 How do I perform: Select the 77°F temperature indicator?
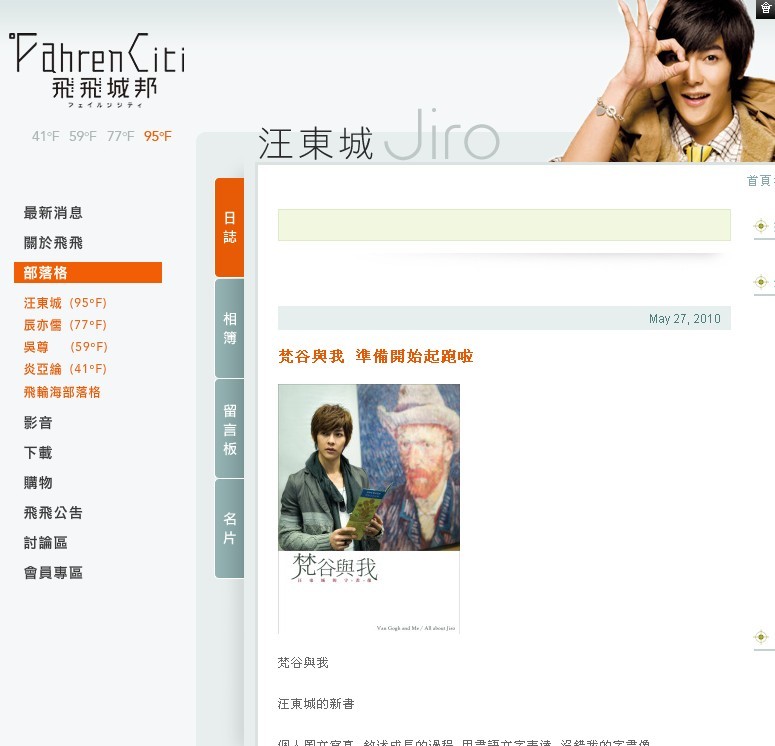point(120,136)
